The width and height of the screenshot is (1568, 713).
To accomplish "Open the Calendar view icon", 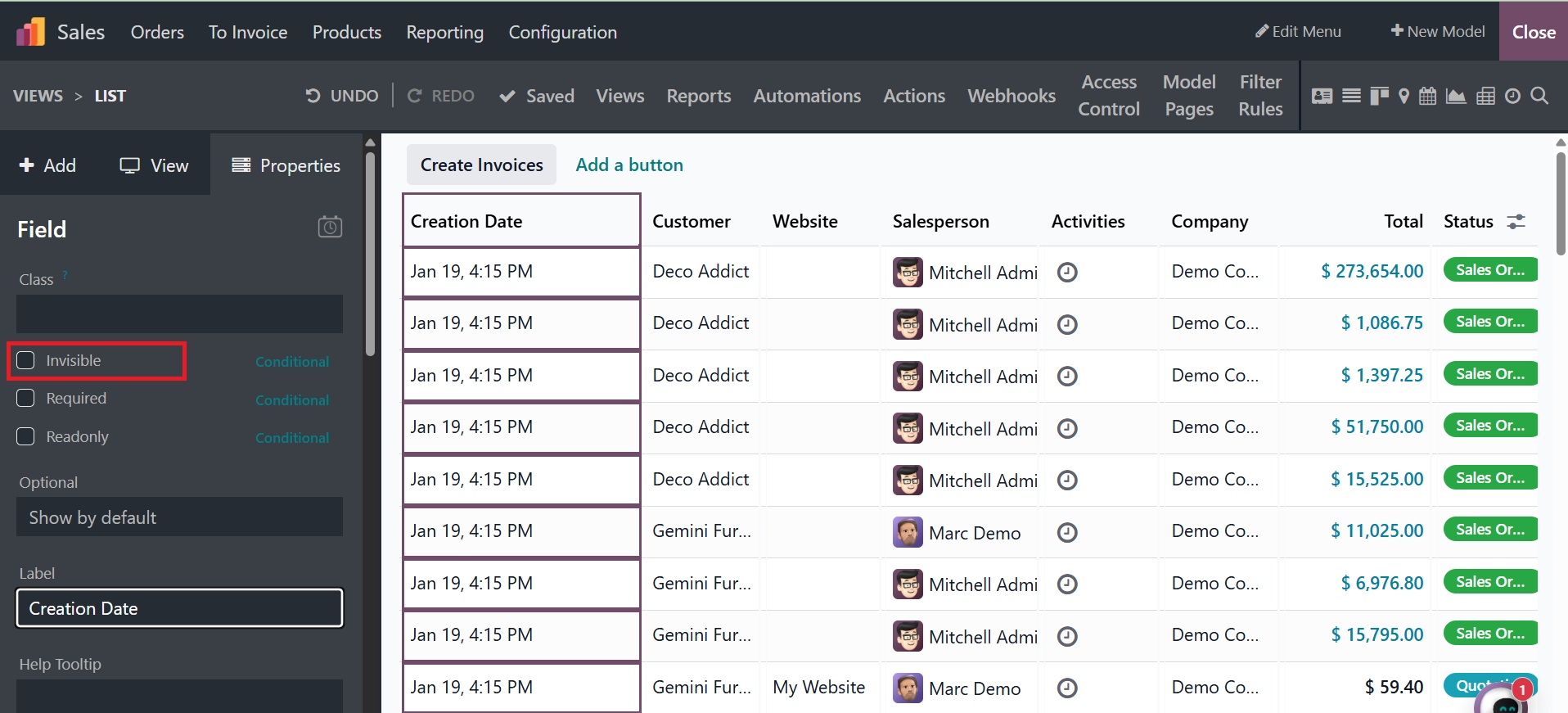I will pos(1427,96).
